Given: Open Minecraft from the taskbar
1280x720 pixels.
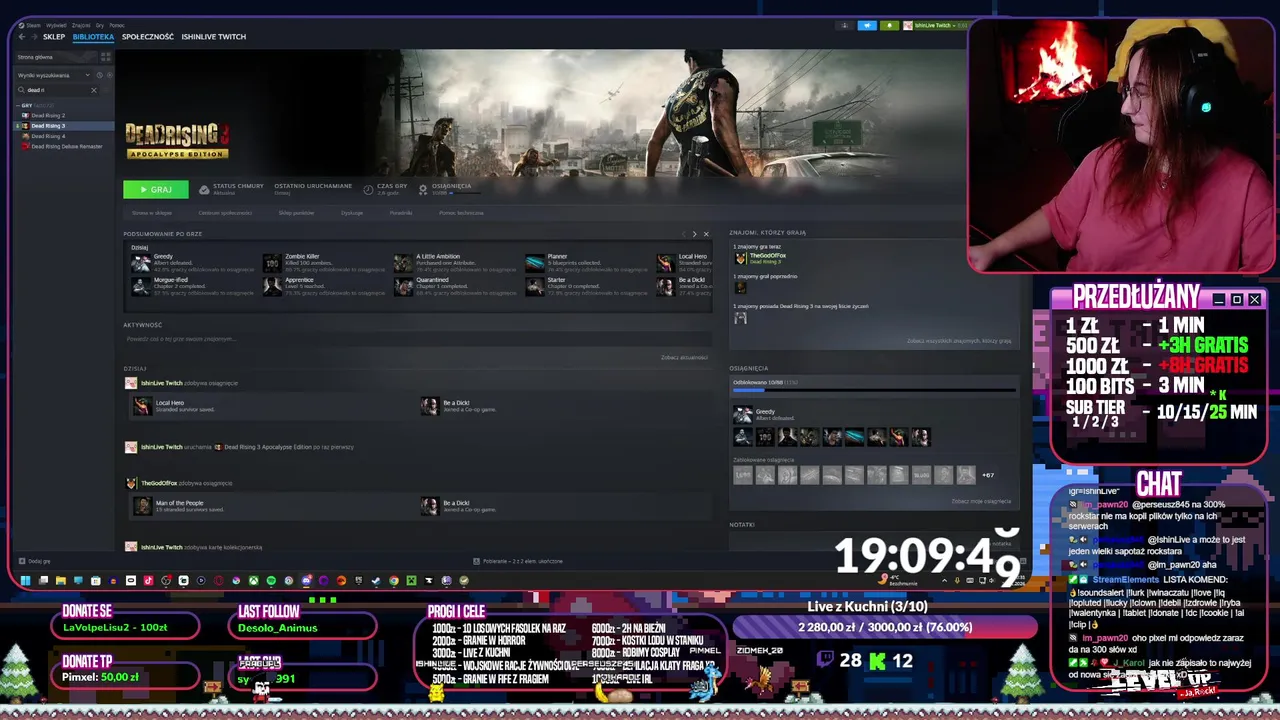Looking at the screenshot, I should pos(411,580).
